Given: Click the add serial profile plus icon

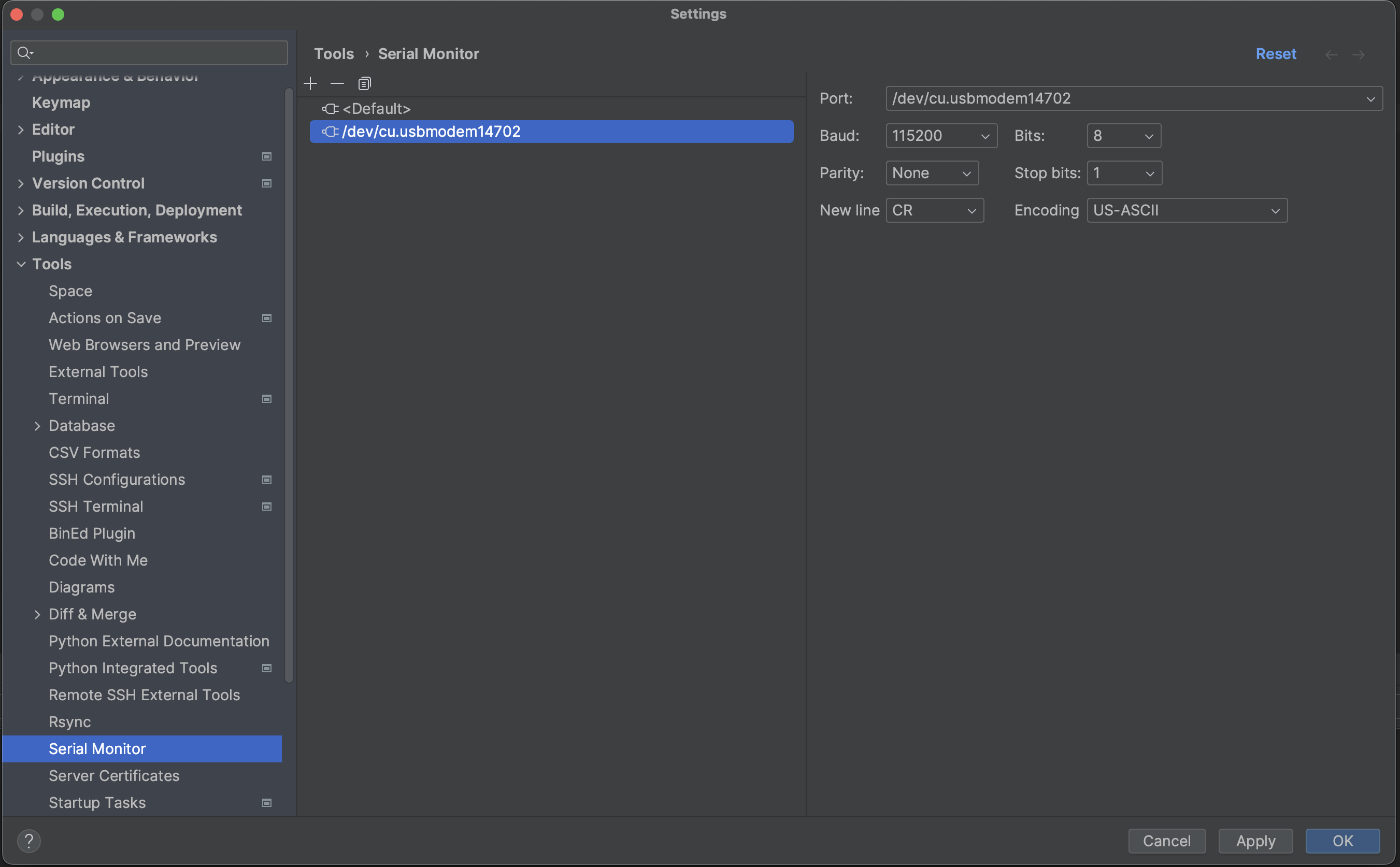Looking at the screenshot, I should [310, 84].
